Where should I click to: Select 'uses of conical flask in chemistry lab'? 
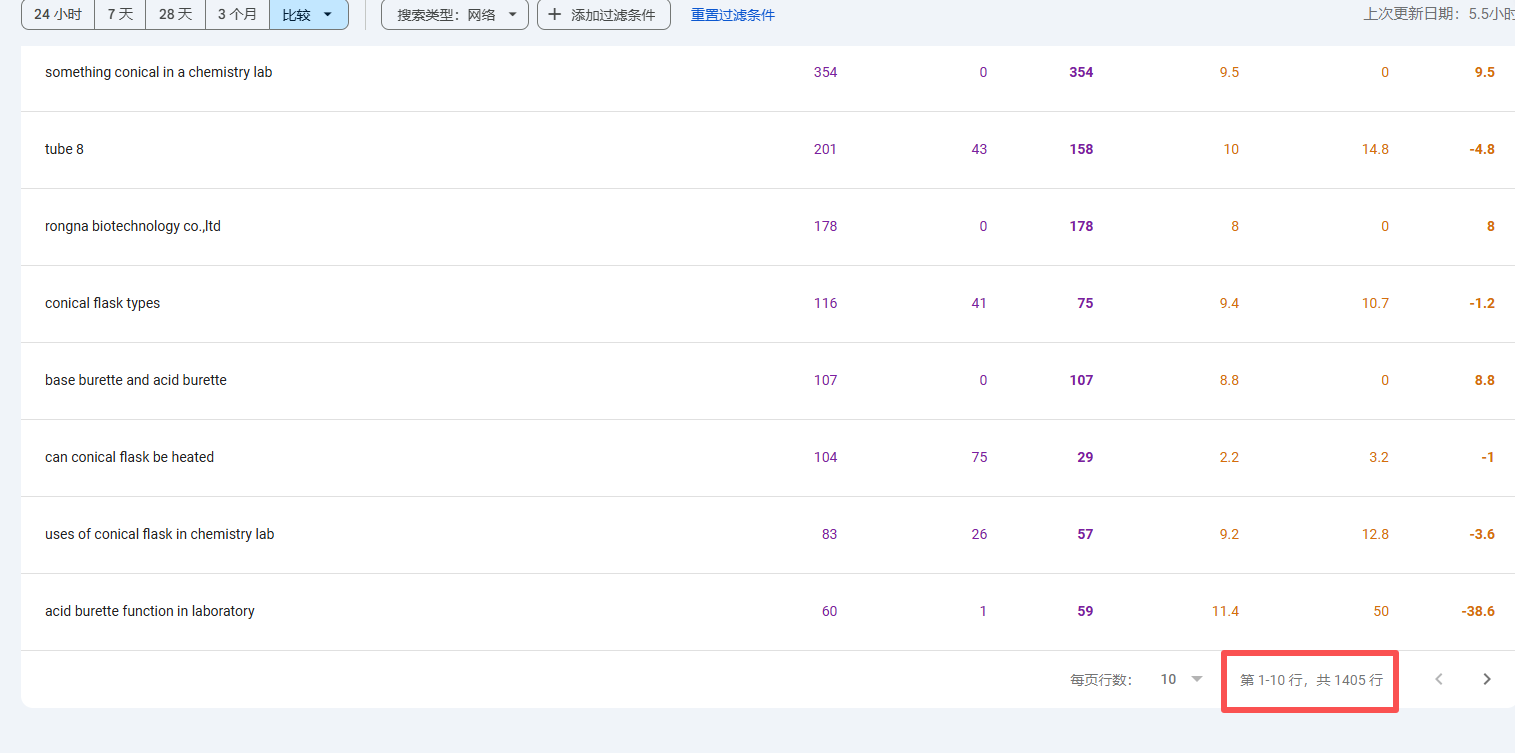point(159,534)
